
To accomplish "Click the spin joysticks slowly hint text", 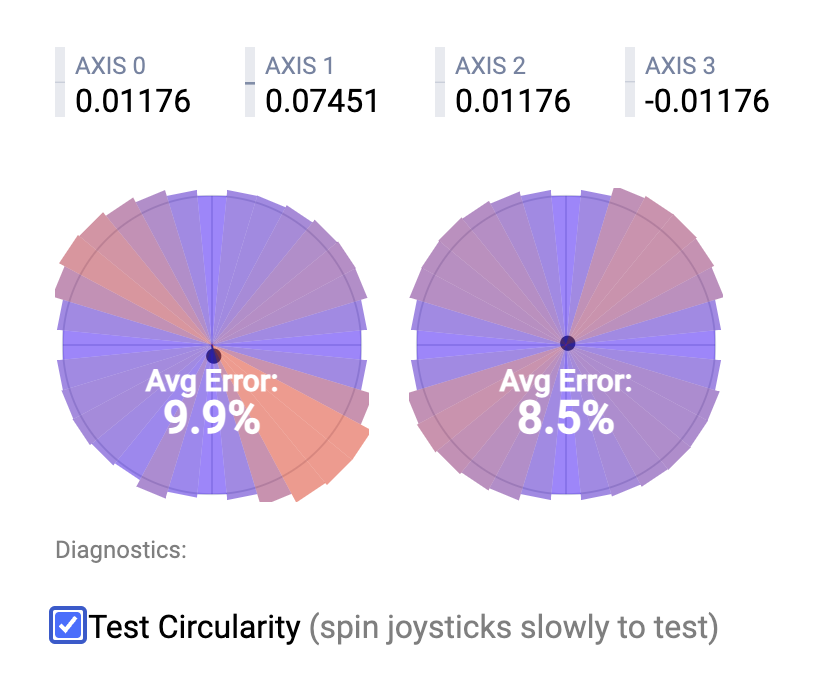I will [x=514, y=627].
